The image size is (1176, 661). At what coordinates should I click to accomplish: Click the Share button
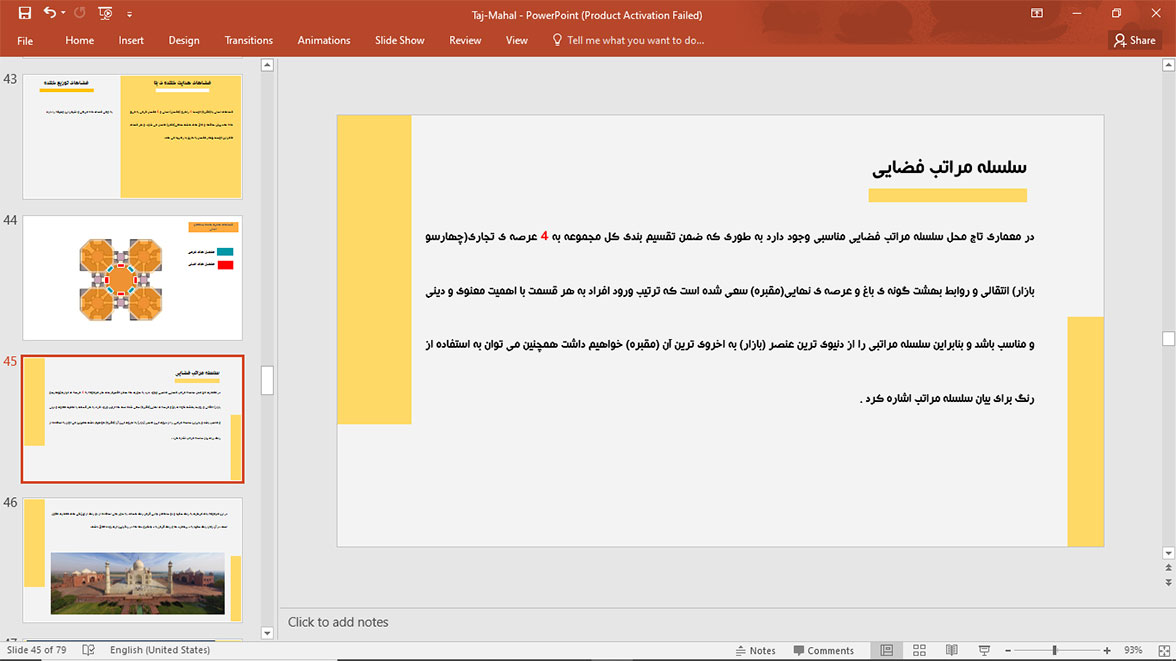tap(1133, 40)
